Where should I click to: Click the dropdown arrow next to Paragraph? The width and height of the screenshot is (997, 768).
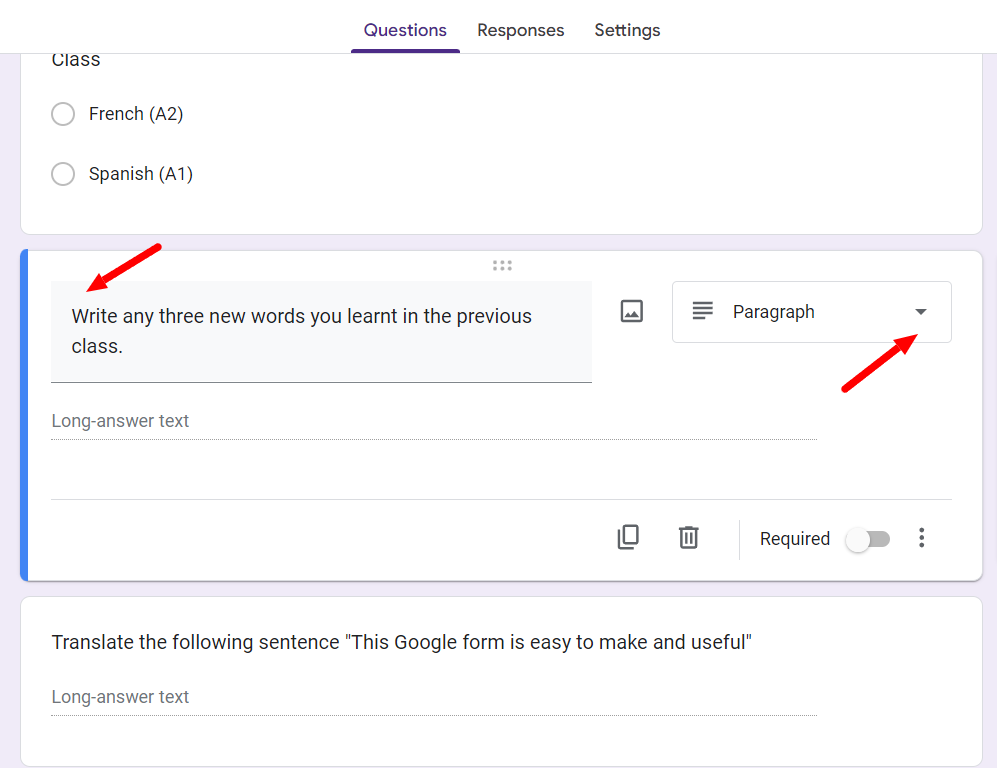[921, 312]
